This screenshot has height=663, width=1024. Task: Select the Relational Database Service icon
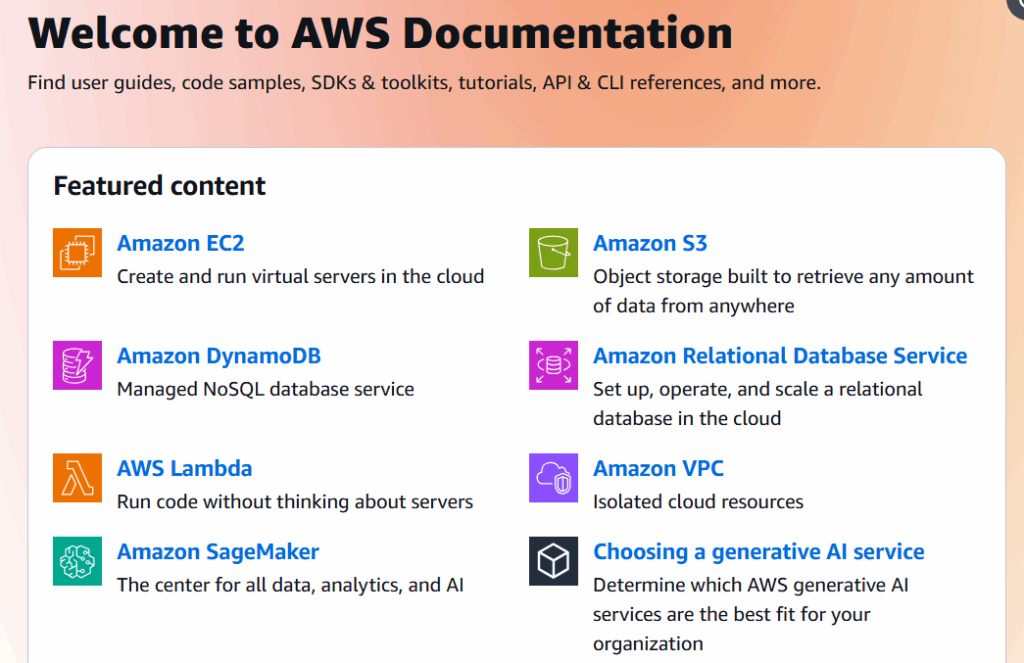pyautogui.click(x=553, y=365)
